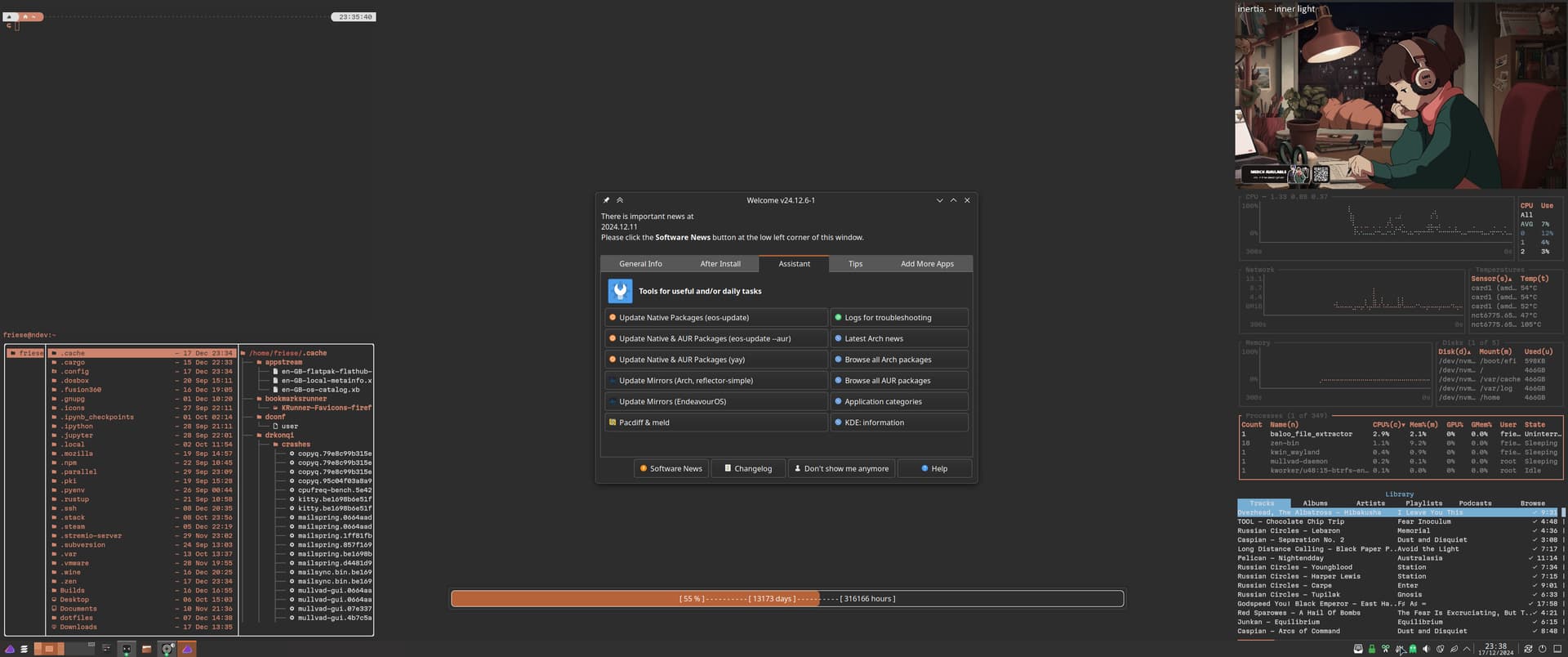
Task: Click Don't show me anymore
Action: tap(841, 469)
